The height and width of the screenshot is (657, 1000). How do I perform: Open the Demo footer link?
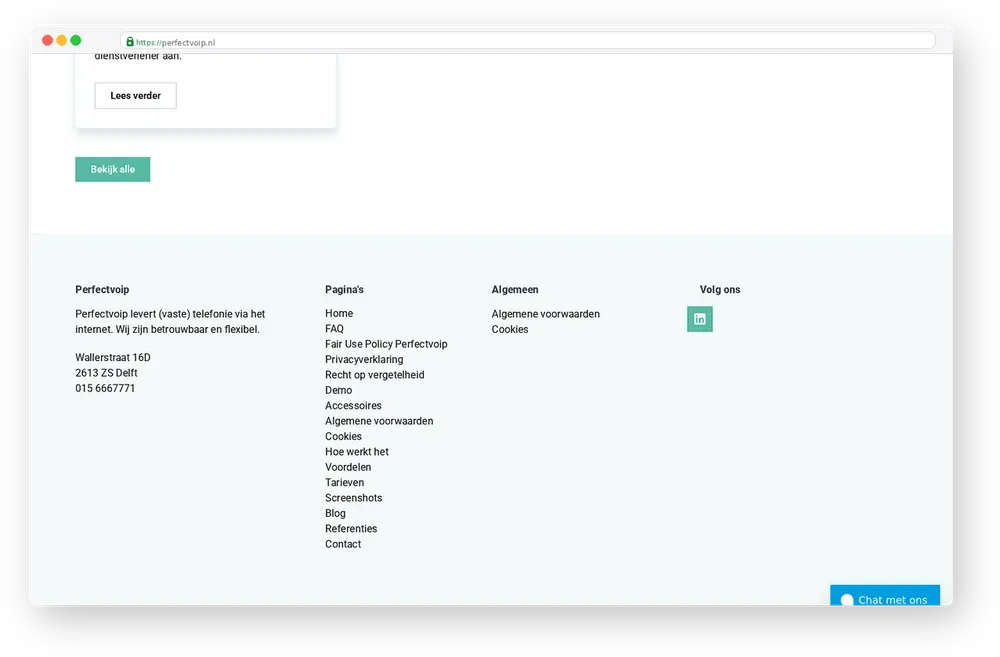[x=338, y=390]
